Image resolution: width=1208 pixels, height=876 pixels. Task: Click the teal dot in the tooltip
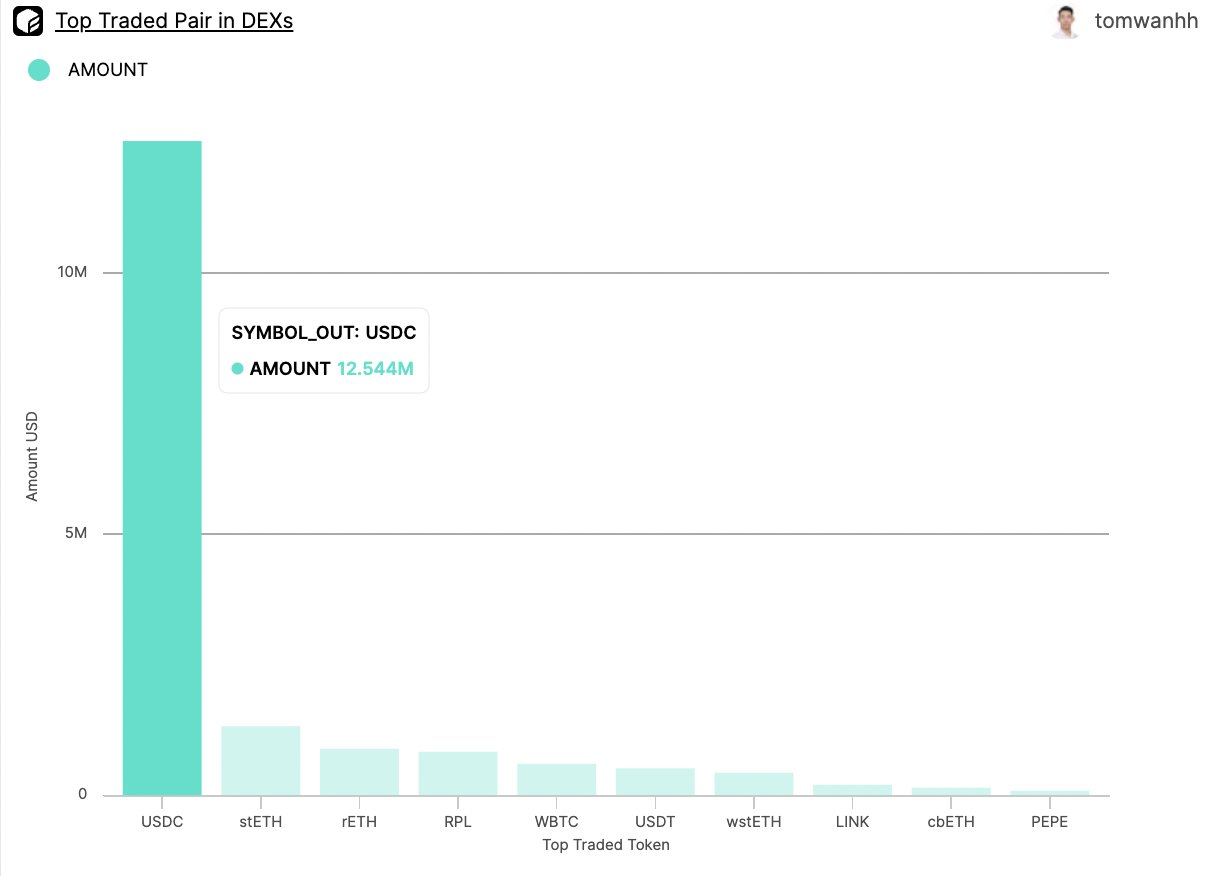(x=238, y=369)
